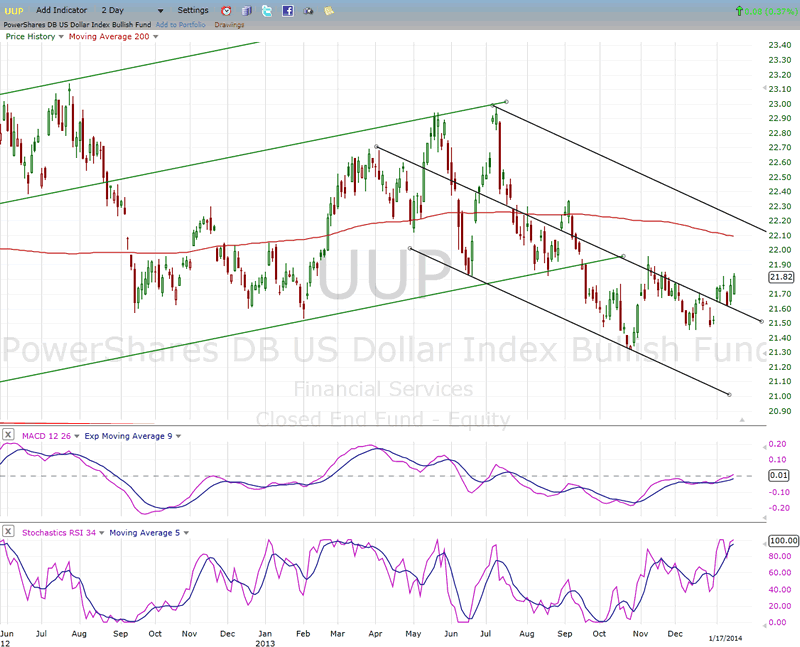The width and height of the screenshot is (800, 647).
Task: Click the alarm clock alert icon
Action: pos(226,10)
